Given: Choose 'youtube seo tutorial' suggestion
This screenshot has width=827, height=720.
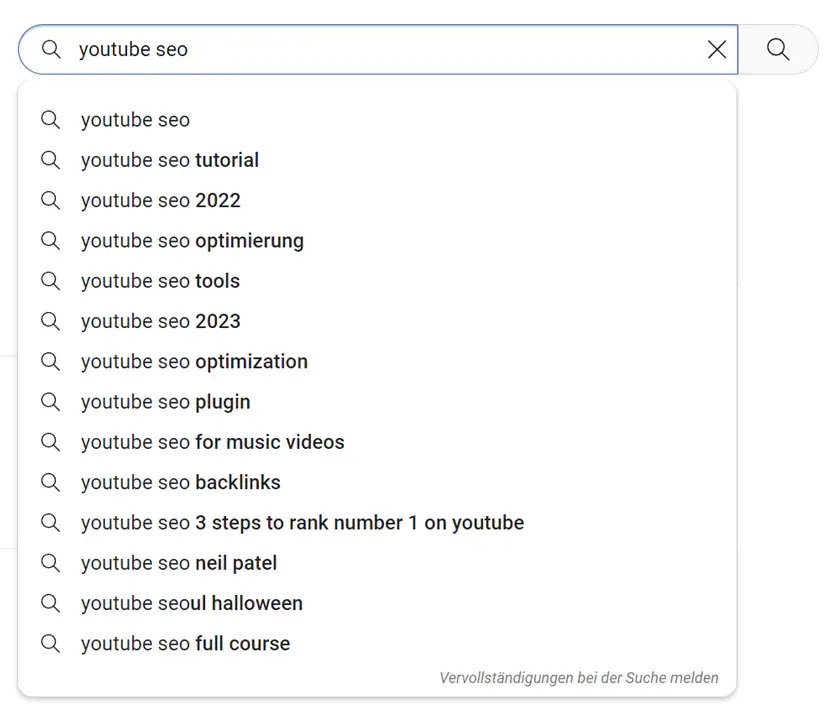Looking at the screenshot, I should pos(170,160).
